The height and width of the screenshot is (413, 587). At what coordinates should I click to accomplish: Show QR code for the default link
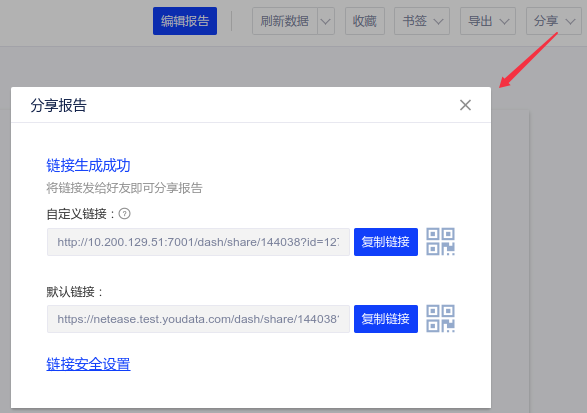tap(441, 319)
